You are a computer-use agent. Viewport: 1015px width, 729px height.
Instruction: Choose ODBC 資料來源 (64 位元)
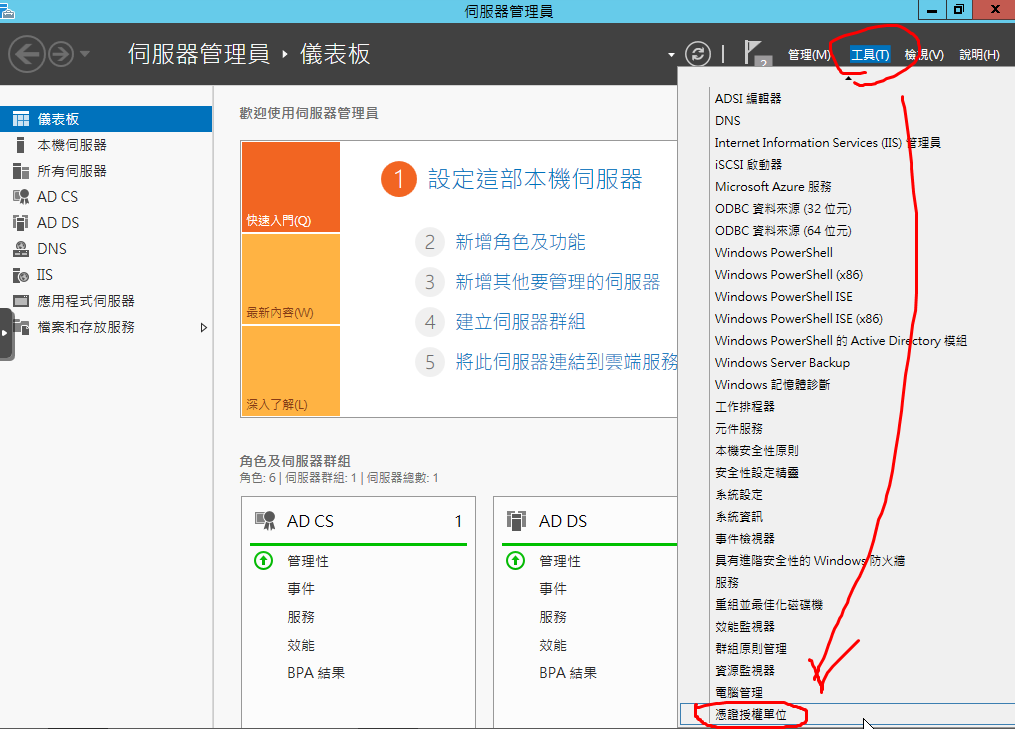pyautogui.click(x=783, y=230)
